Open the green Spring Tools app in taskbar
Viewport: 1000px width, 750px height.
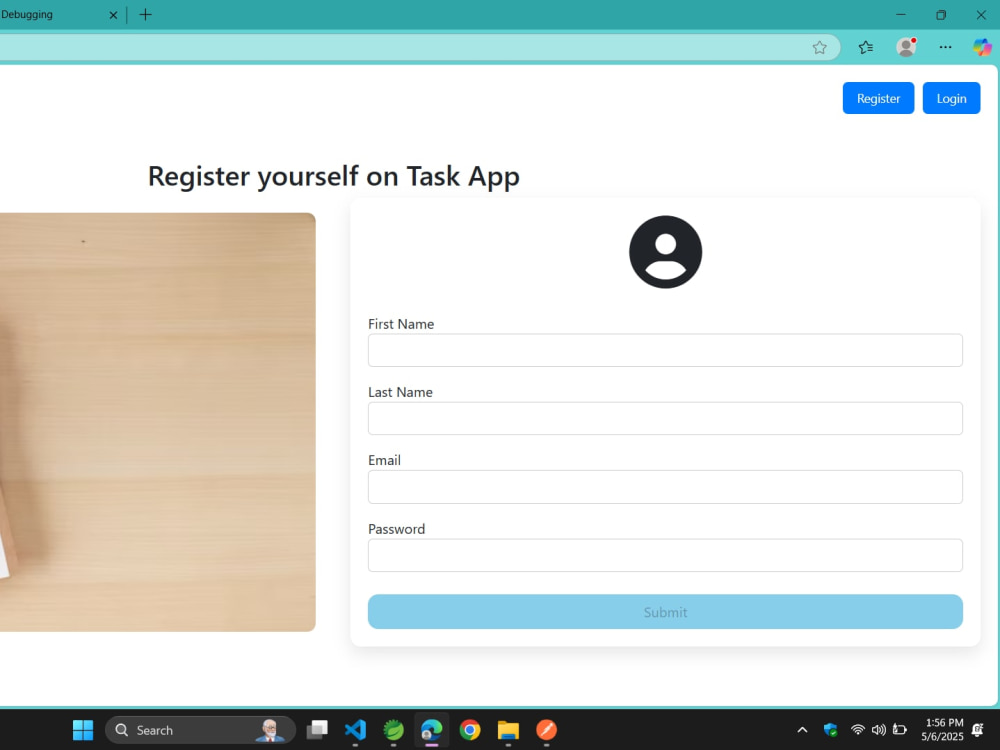393,730
